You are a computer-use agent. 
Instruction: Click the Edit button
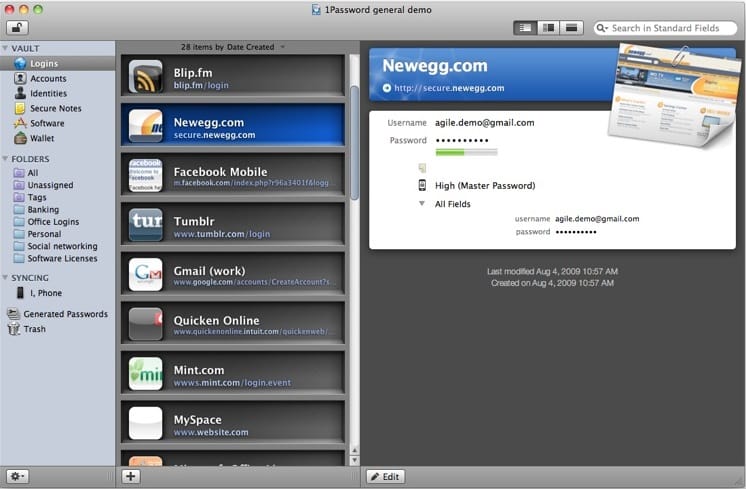coord(385,476)
